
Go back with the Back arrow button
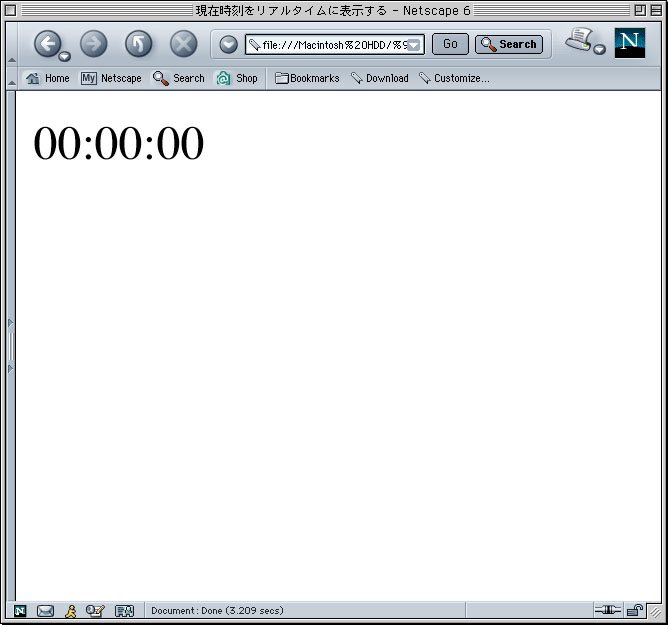47,43
